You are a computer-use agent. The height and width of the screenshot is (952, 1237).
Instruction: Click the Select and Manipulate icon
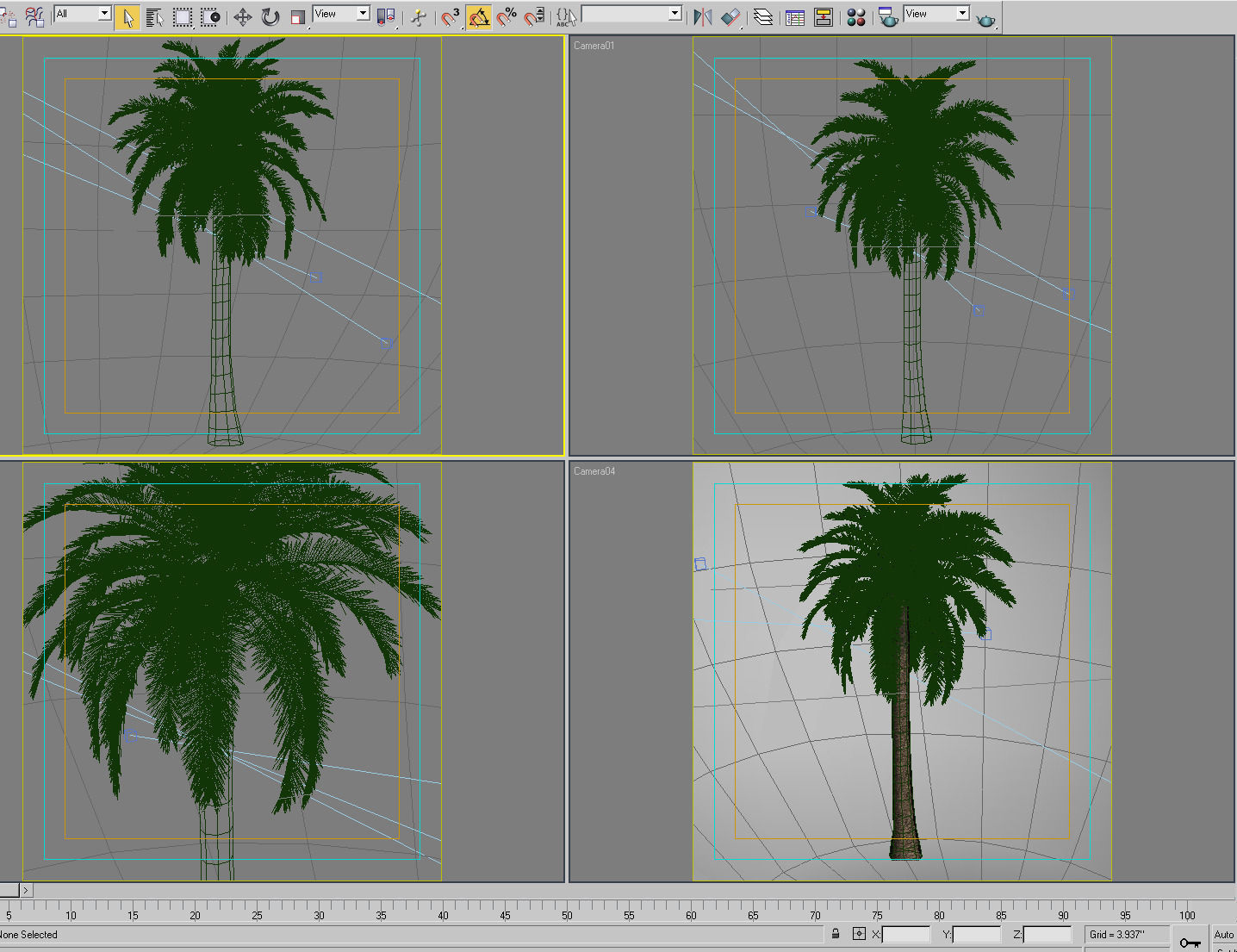(x=419, y=17)
